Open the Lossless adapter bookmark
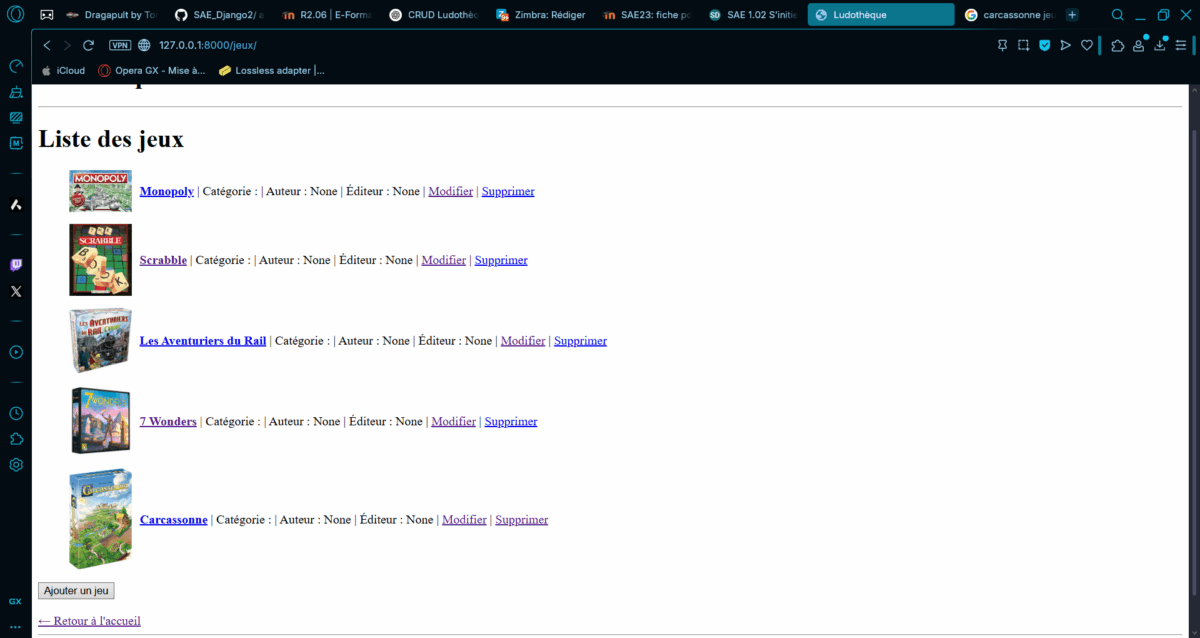This screenshot has height=638, width=1200. (271, 70)
